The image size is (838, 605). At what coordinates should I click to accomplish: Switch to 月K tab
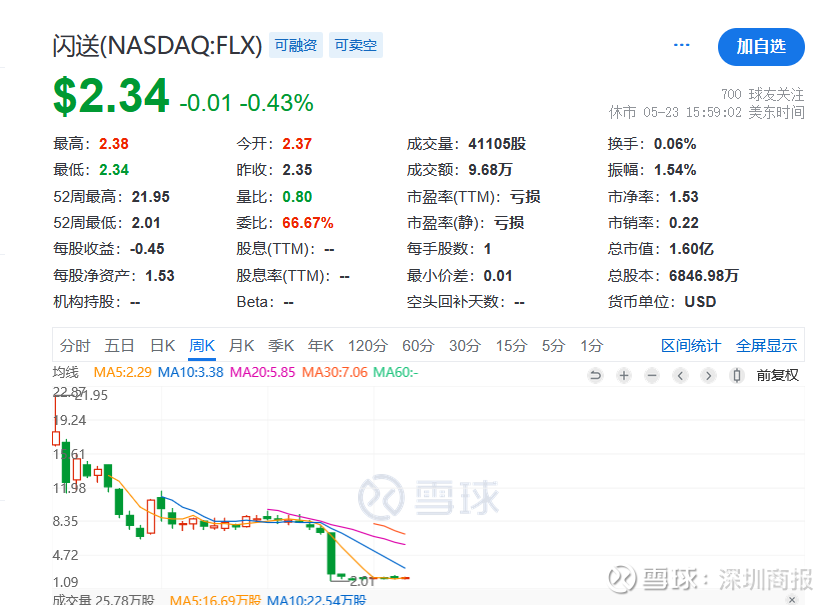point(242,346)
